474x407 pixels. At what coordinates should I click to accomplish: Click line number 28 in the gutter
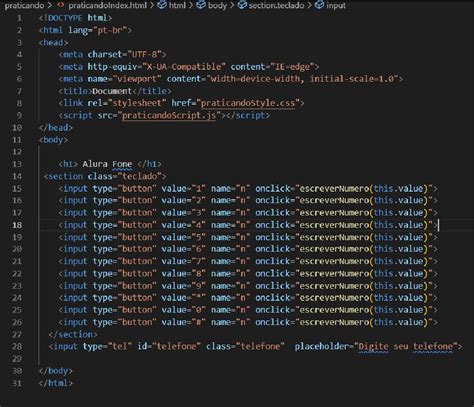coord(17,347)
